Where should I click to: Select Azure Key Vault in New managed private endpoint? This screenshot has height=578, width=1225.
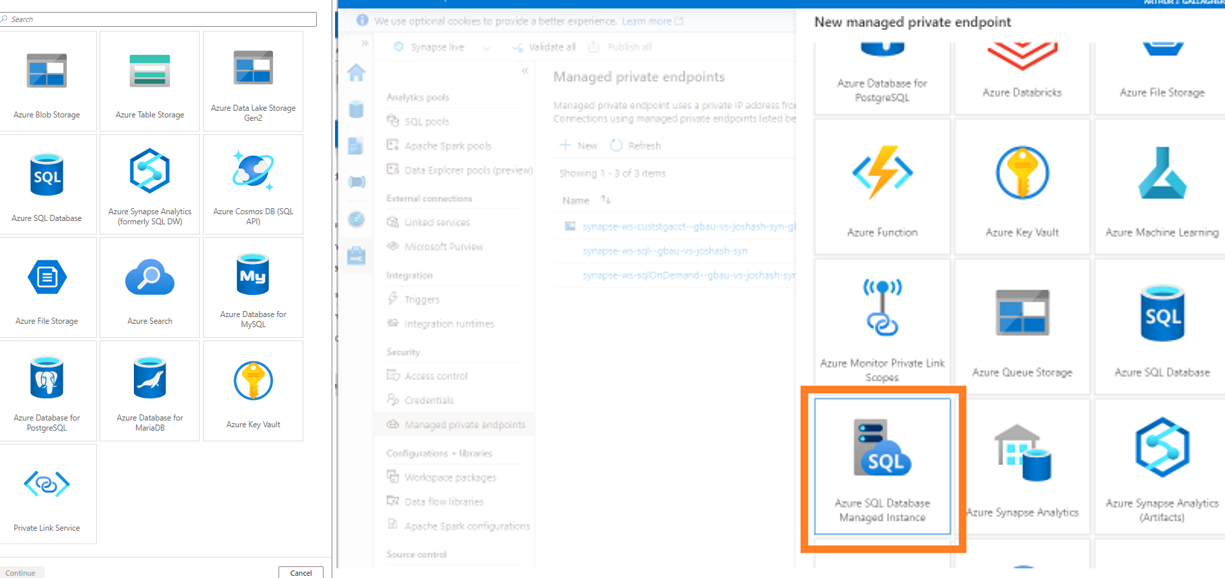pyautogui.click(x=1022, y=186)
